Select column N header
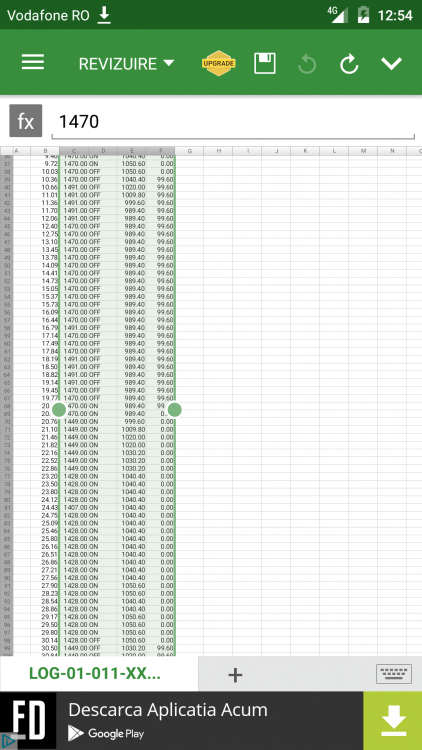422x750 pixels. click(x=392, y=151)
